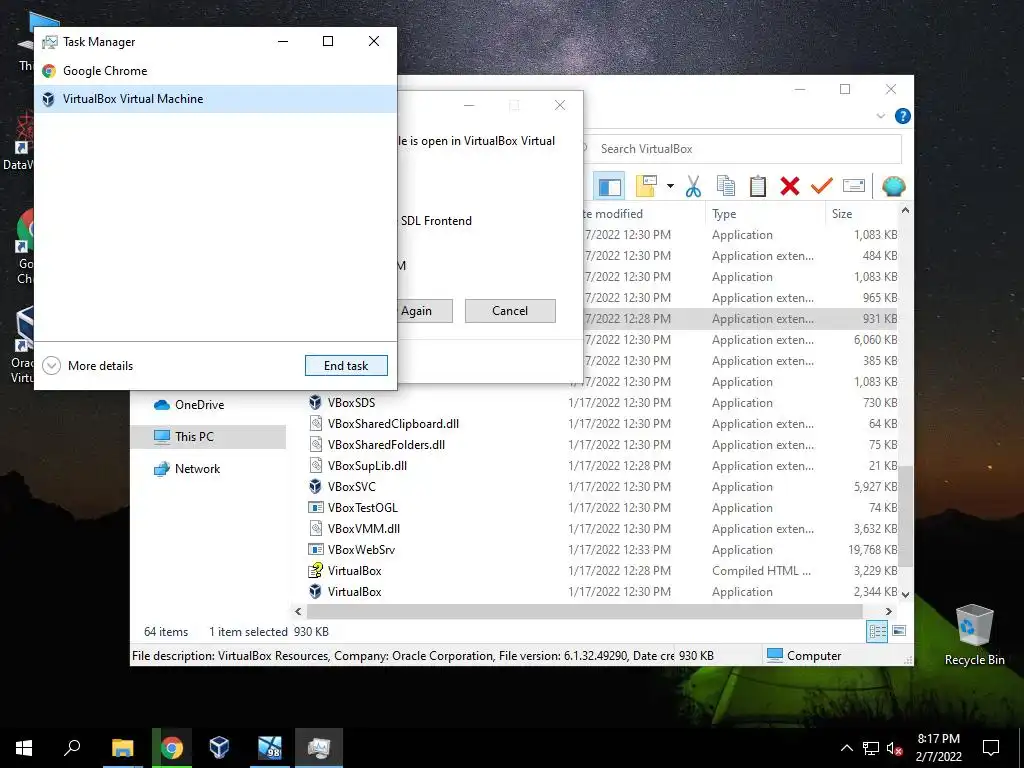The width and height of the screenshot is (1024, 768).
Task: Switch to large icons view in status bar
Action: pyautogui.click(x=899, y=631)
